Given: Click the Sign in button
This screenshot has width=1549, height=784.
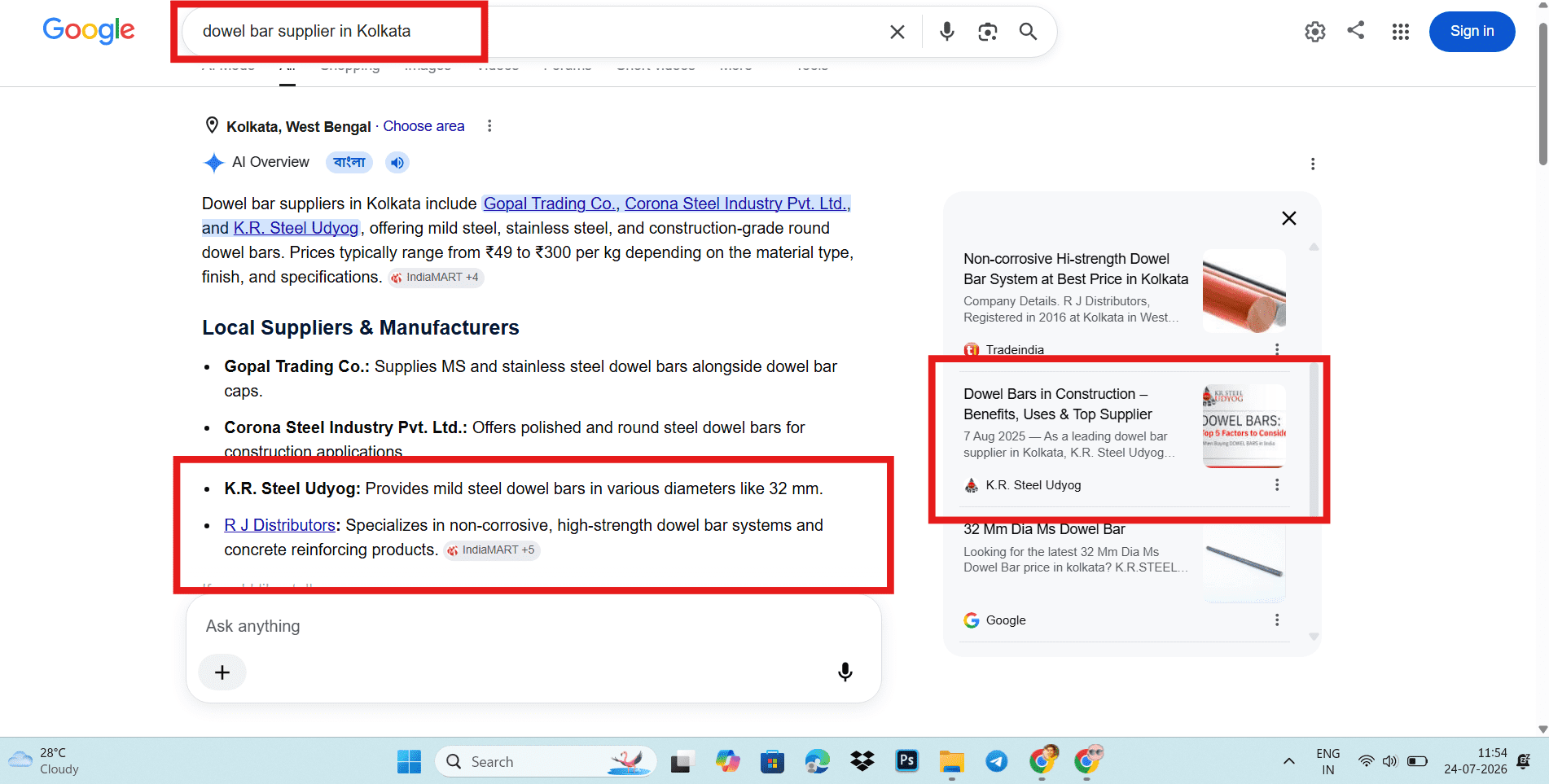Looking at the screenshot, I should point(1472,32).
